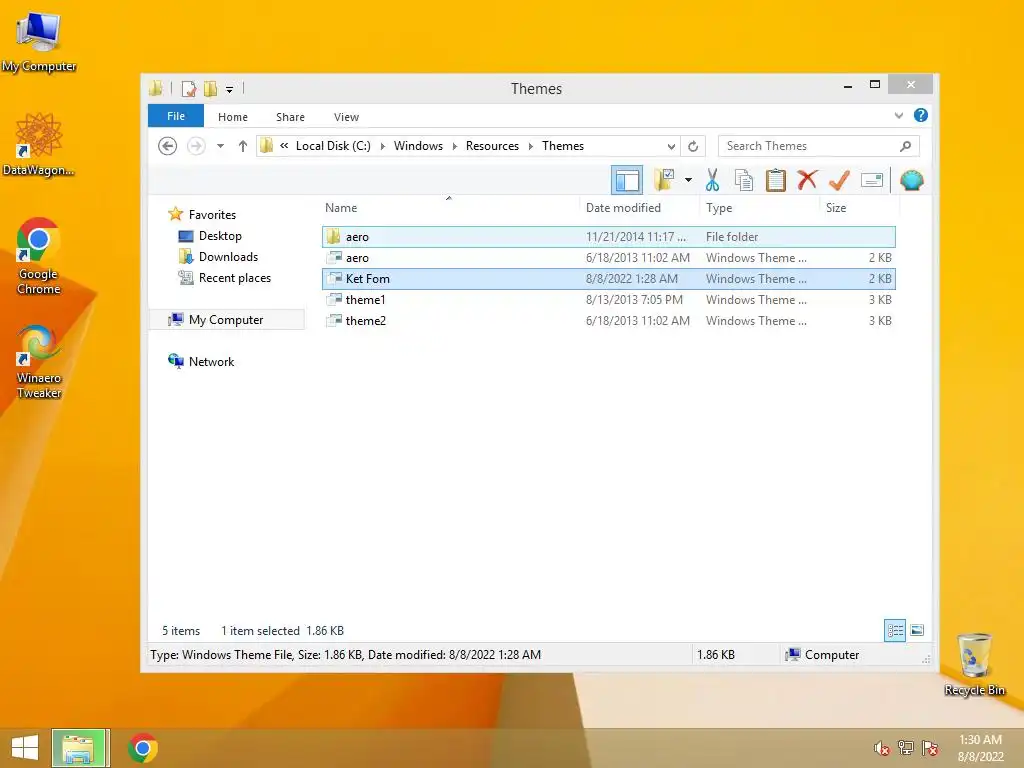Click the New folder quick access icon
1024x768 pixels.
(210, 89)
